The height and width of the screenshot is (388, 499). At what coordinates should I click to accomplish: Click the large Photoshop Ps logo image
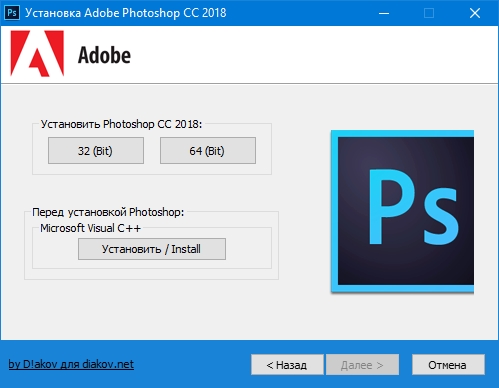pos(402,211)
